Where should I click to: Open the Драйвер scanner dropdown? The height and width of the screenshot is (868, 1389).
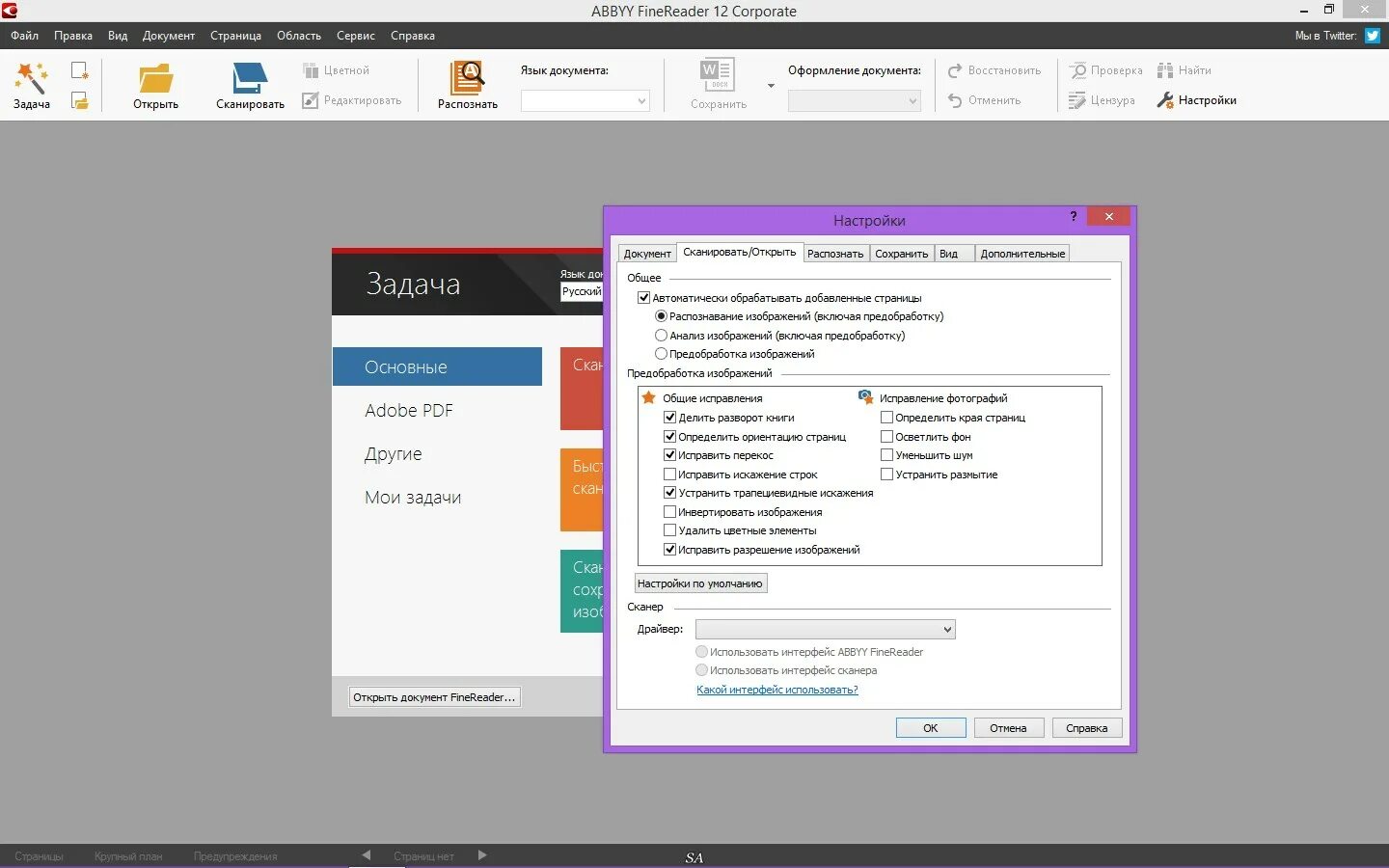point(826,630)
